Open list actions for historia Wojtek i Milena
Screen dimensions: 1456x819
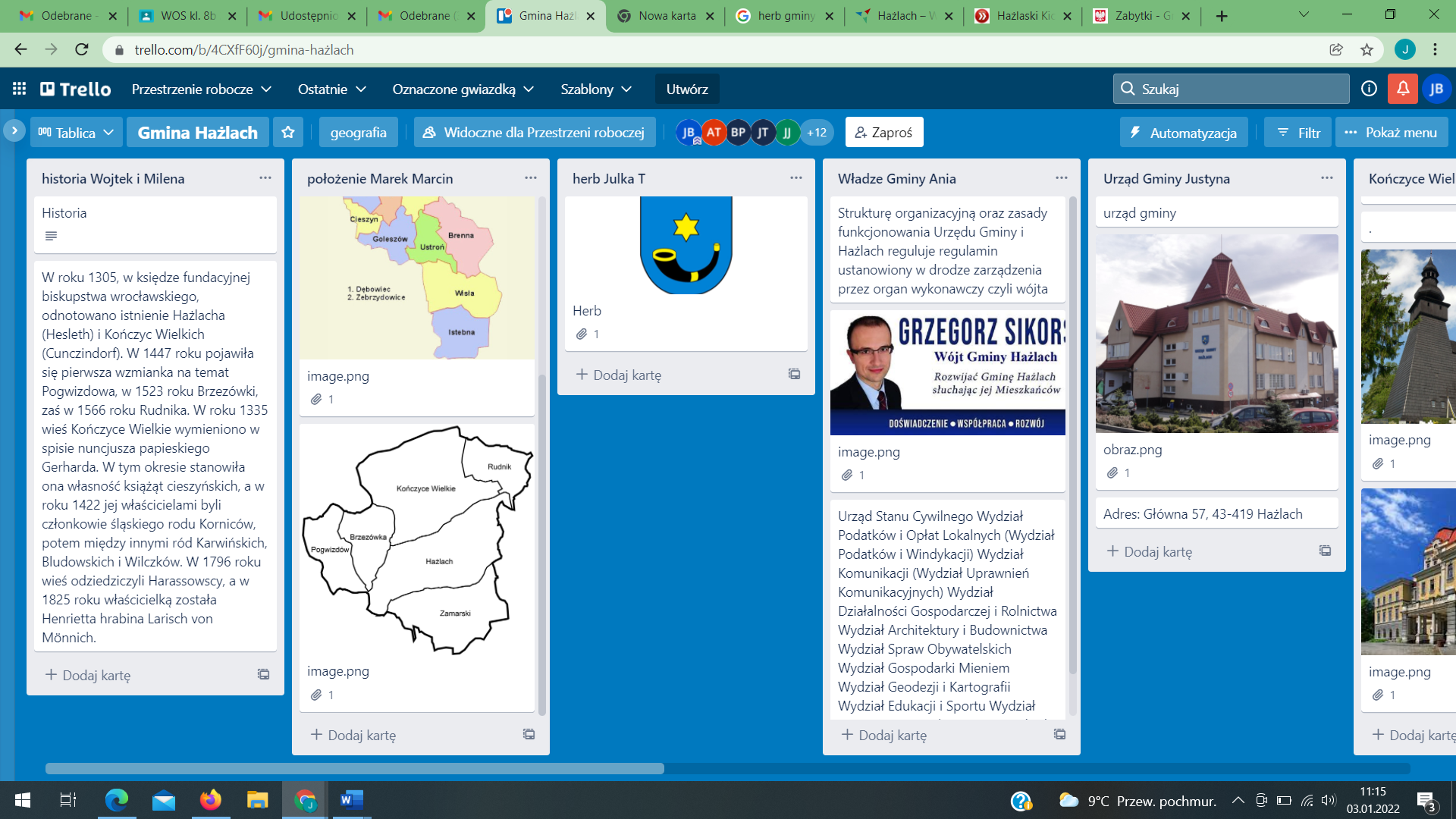click(265, 177)
